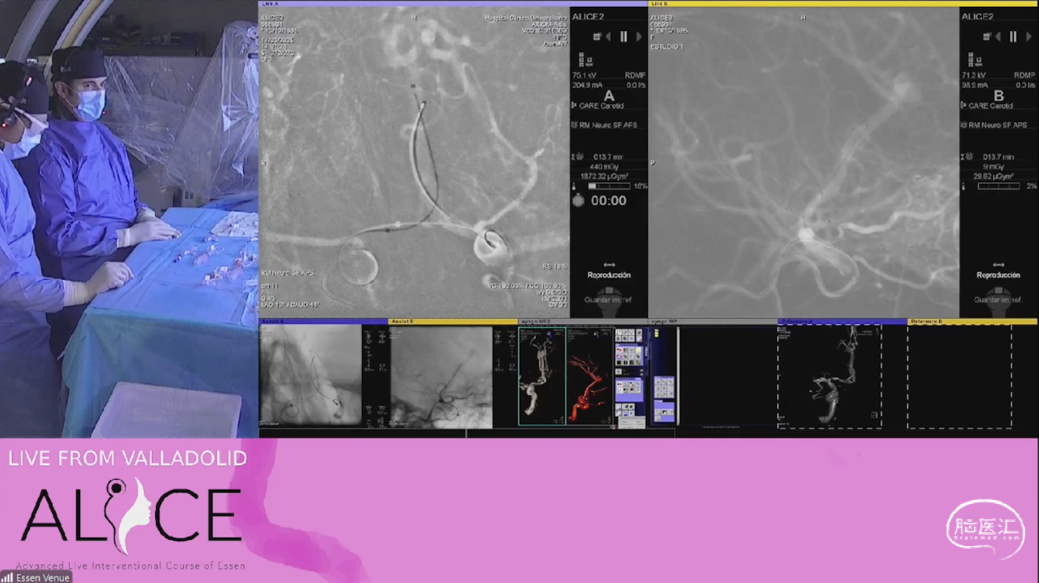
Task: Pause playback in plane A panel
Action: tap(624, 36)
